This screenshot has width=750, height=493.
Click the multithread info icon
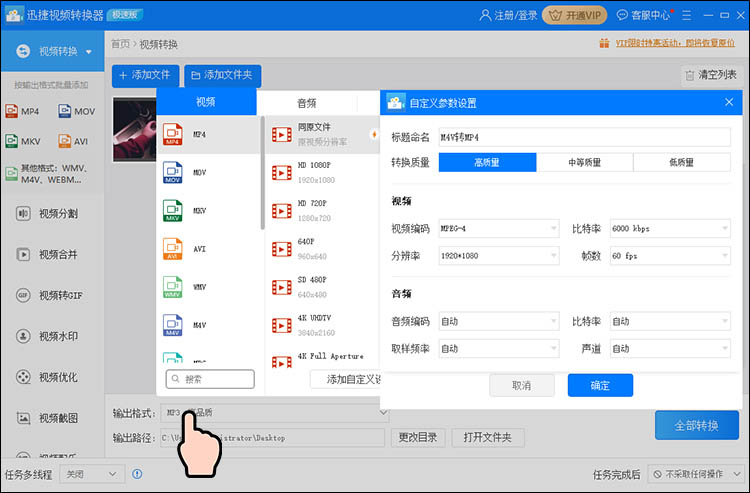(x=137, y=474)
